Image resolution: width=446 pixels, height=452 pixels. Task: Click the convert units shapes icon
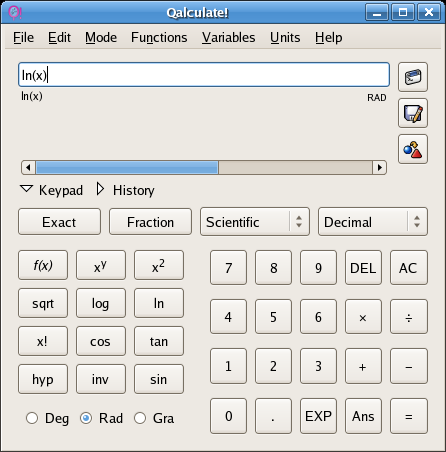click(x=413, y=149)
